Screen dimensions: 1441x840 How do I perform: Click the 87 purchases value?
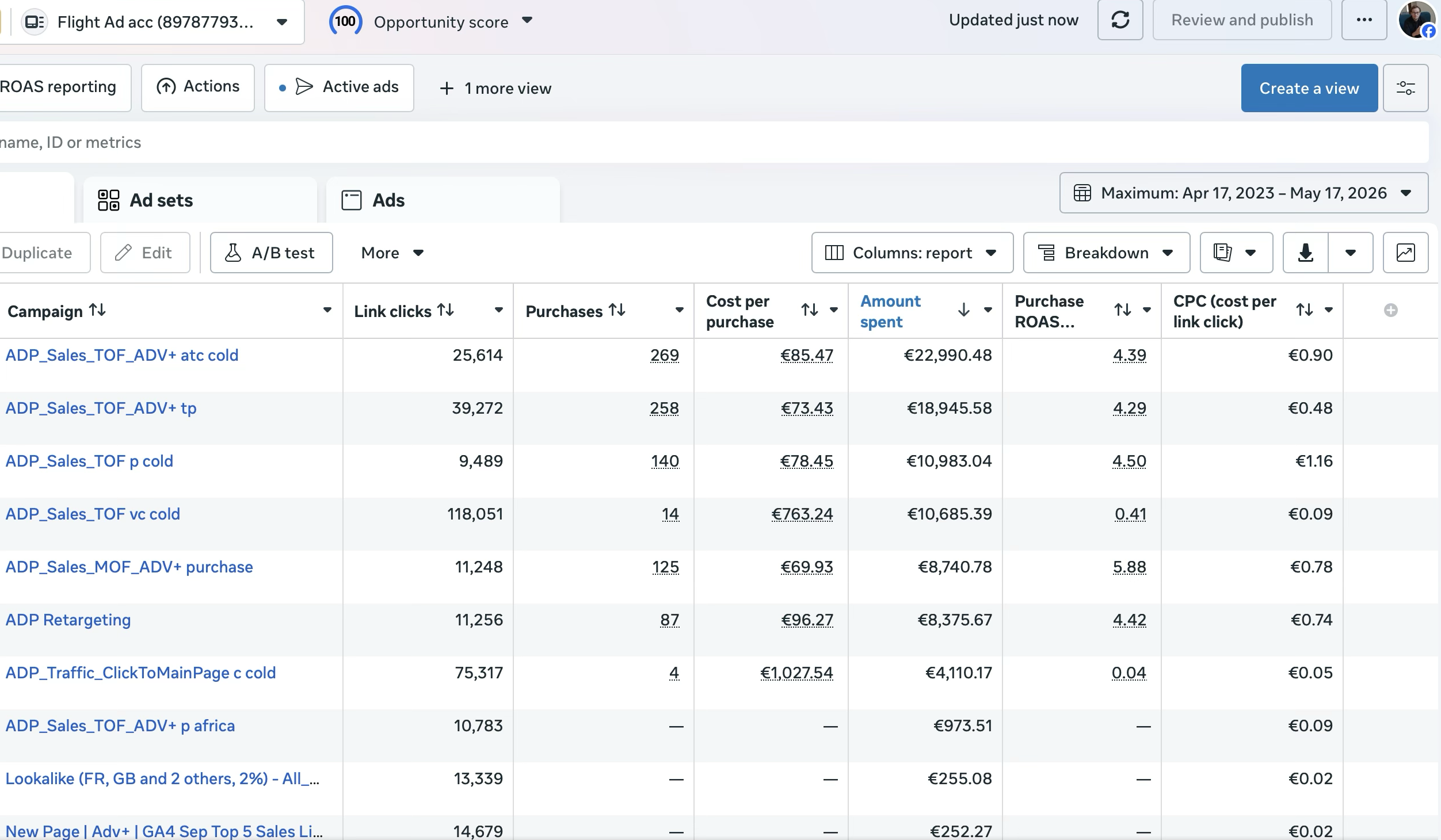point(669,620)
